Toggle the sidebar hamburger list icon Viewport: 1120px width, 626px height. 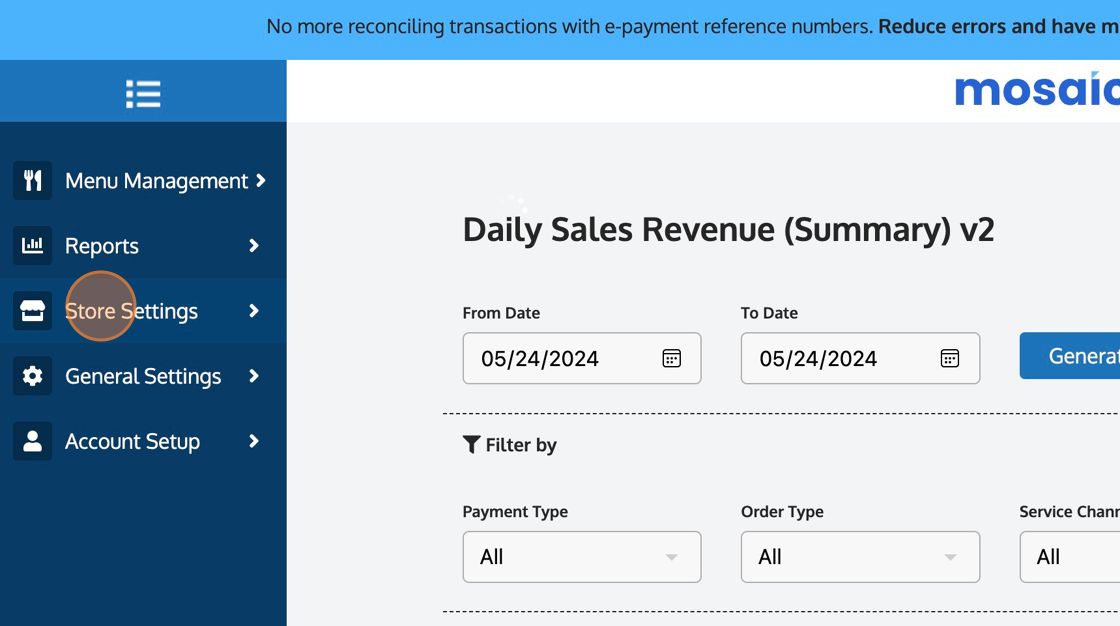coord(143,94)
